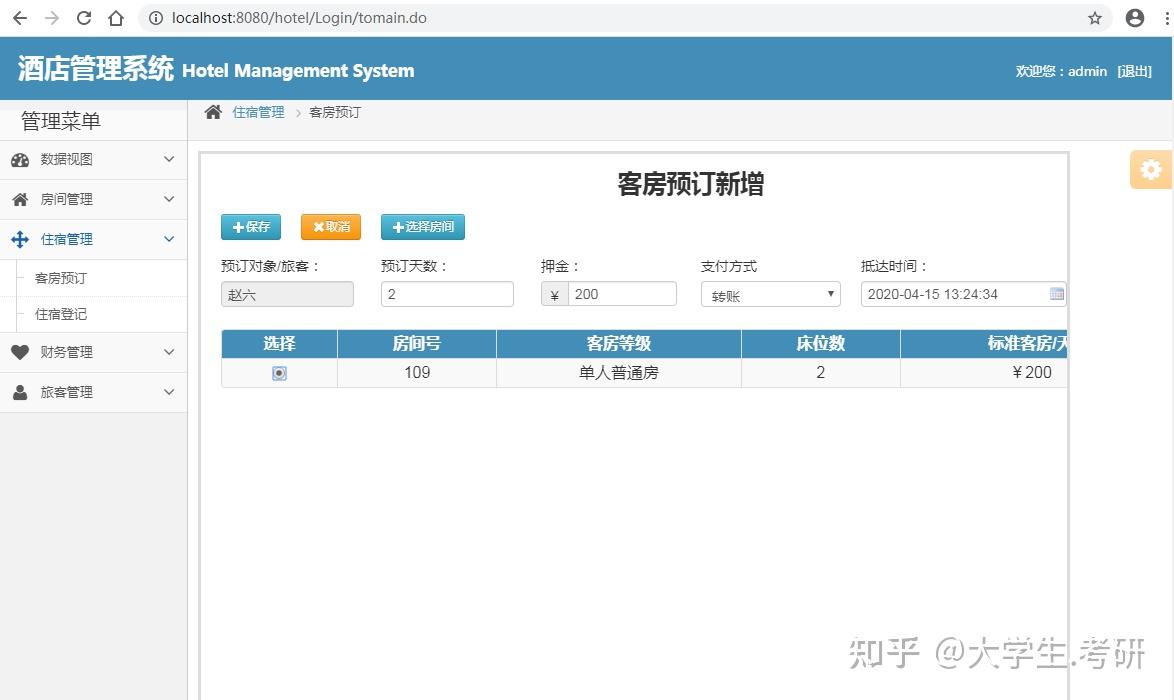Click the 欢迎您：admin text
Image resolution: width=1174 pixels, height=700 pixels.
click(x=1061, y=71)
